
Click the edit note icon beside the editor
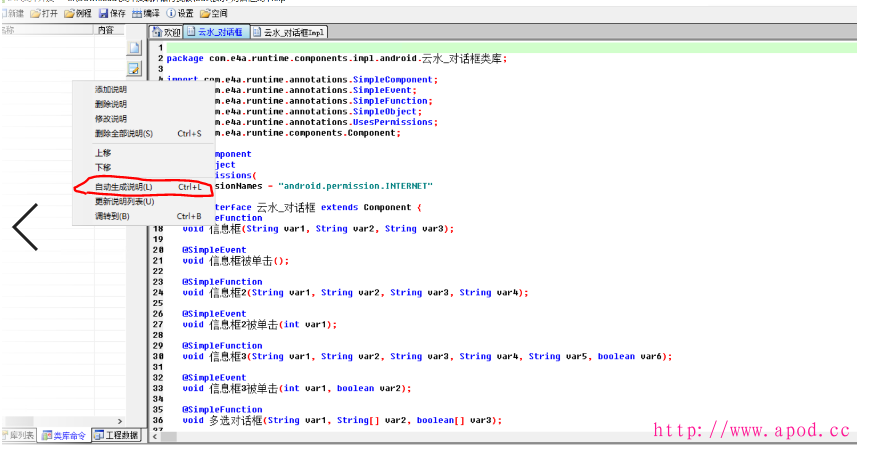click(133, 68)
